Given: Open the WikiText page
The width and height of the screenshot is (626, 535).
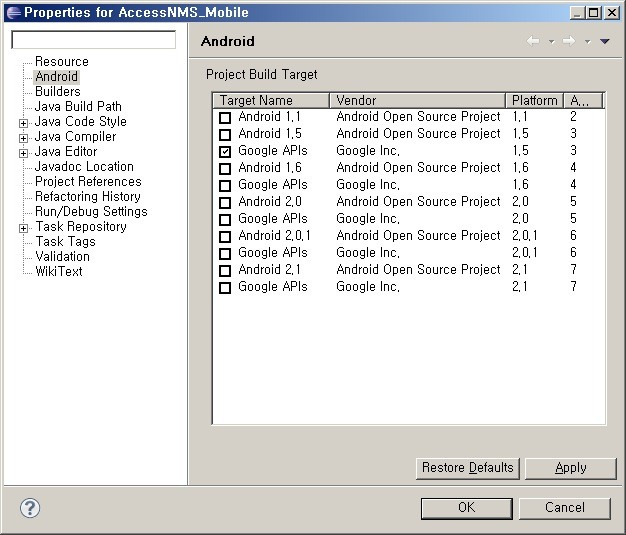Looking at the screenshot, I should tap(58, 271).
